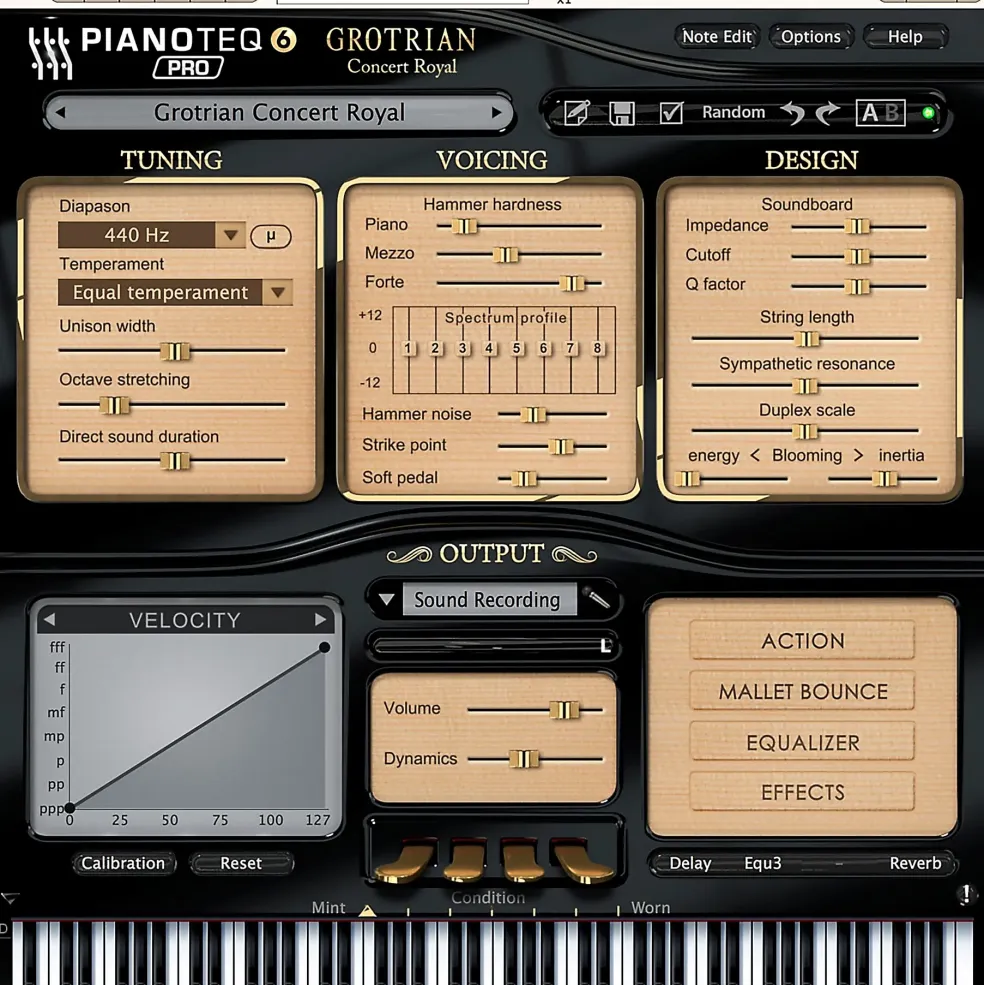This screenshot has height=985, width=984.
Task: Click the Blooming energy slider
Action: [731, 479]
